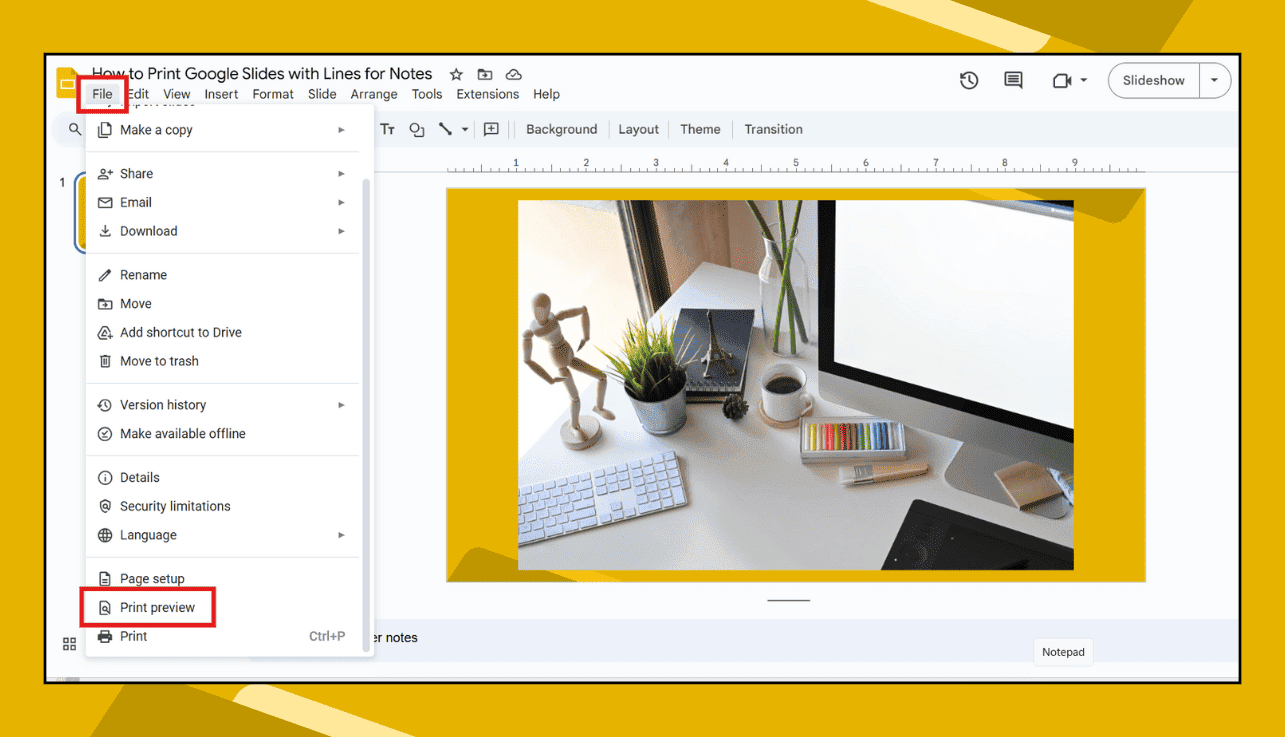Click the Transition button
1285x737 pixels.
tap(773, 129)
